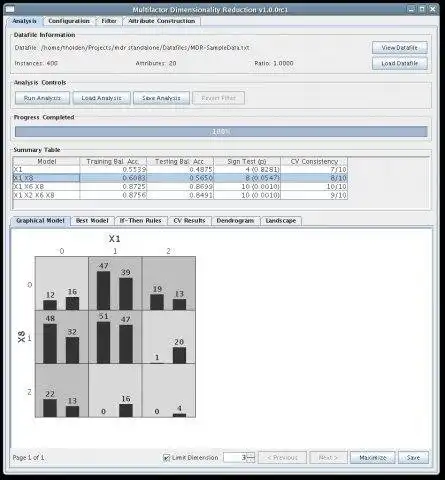Click the Maximize graph button
445x480 pixels.
373,458
